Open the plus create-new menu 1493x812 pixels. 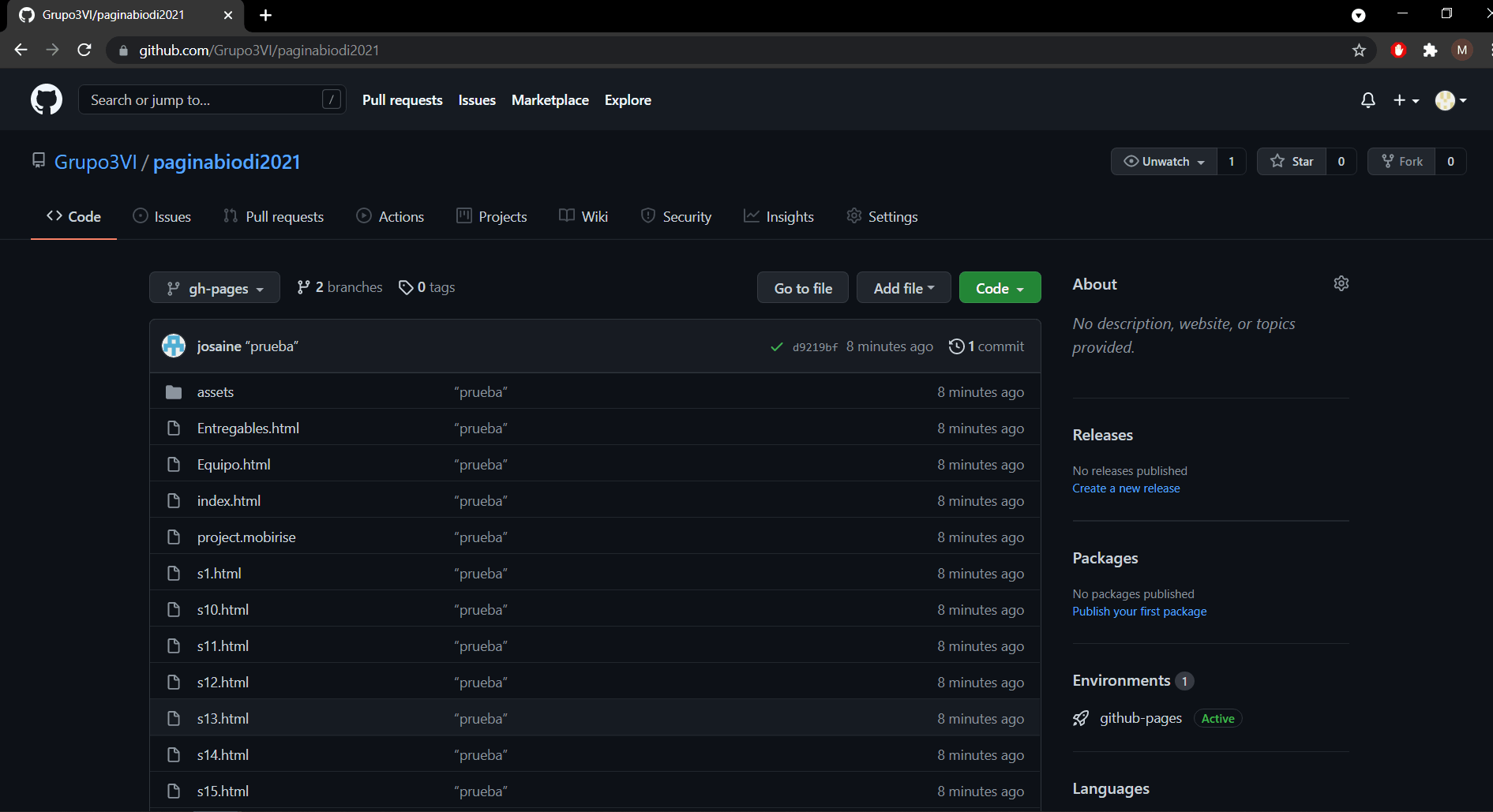pos(1406,100)
